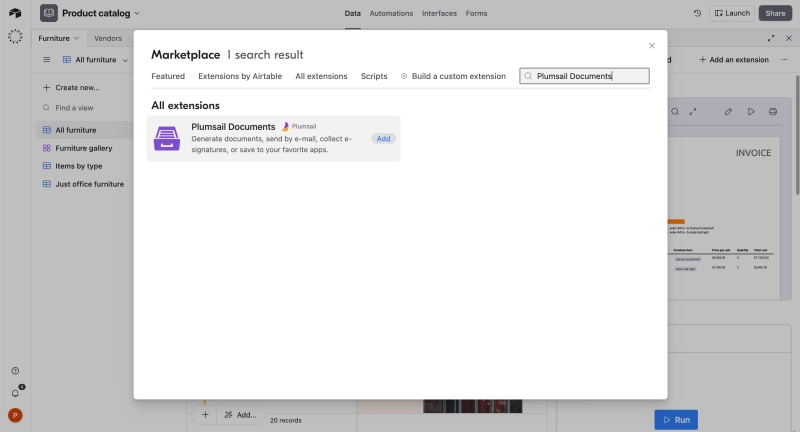Open the Plumsail Documents drawer icon

coord(167,138)
